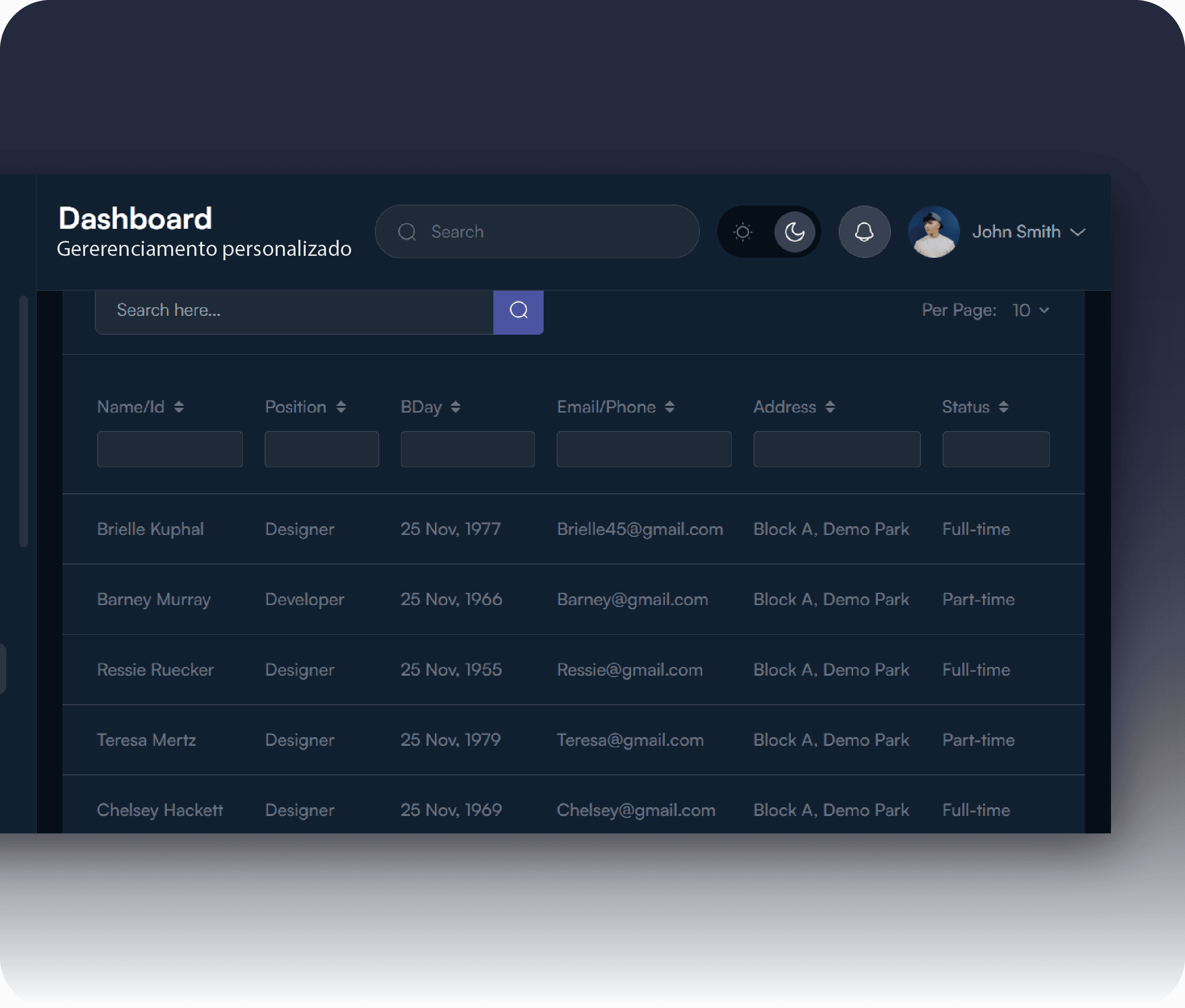Screen dimensions: 1185x1008
Task: Click the magnifier icon in top search
Action: click(407, 232)
